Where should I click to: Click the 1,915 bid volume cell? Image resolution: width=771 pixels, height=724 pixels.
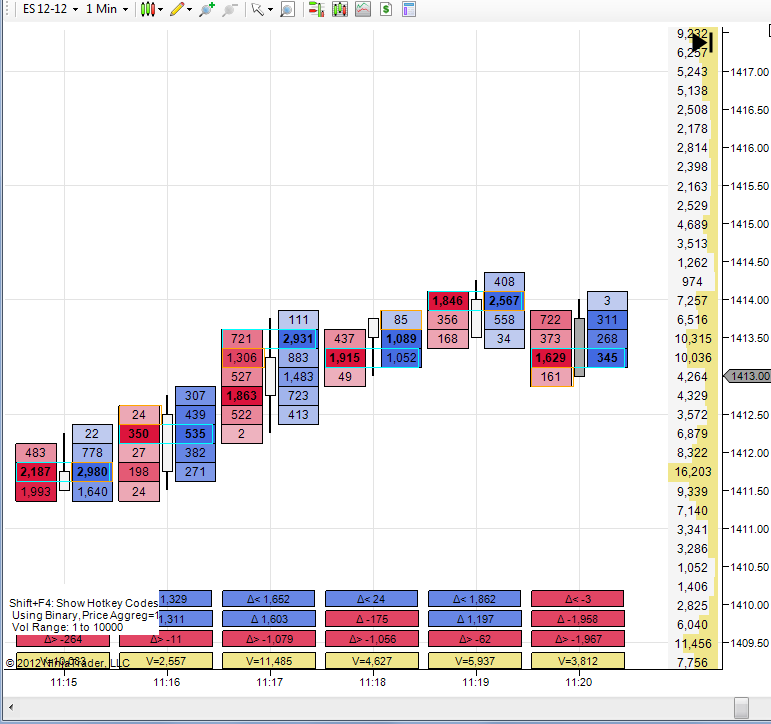pos(345,358)
